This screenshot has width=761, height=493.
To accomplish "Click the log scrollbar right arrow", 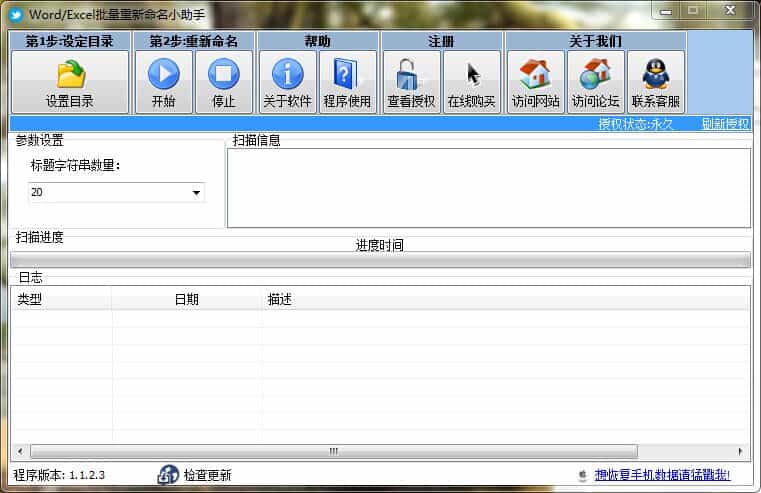I will (x=740, y=451).
